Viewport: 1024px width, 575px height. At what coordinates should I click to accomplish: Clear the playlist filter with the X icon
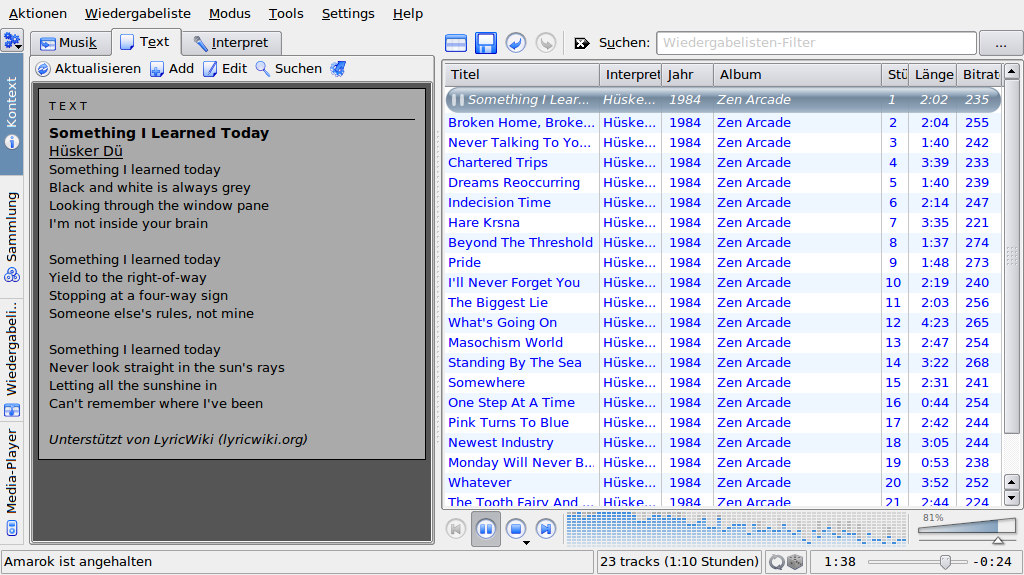pos(581,43)
